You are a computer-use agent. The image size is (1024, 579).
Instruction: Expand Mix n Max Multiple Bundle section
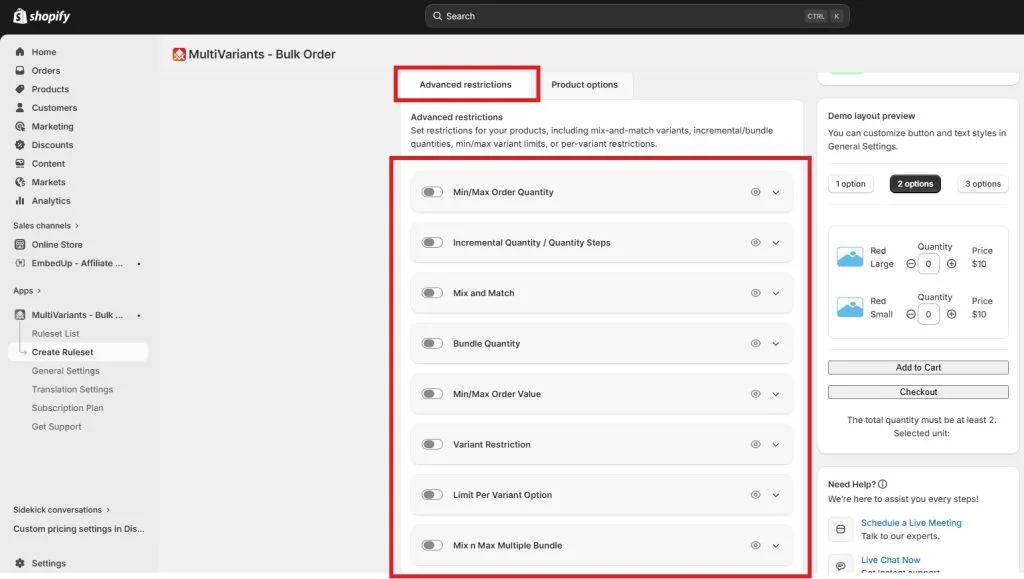[776, 546]
